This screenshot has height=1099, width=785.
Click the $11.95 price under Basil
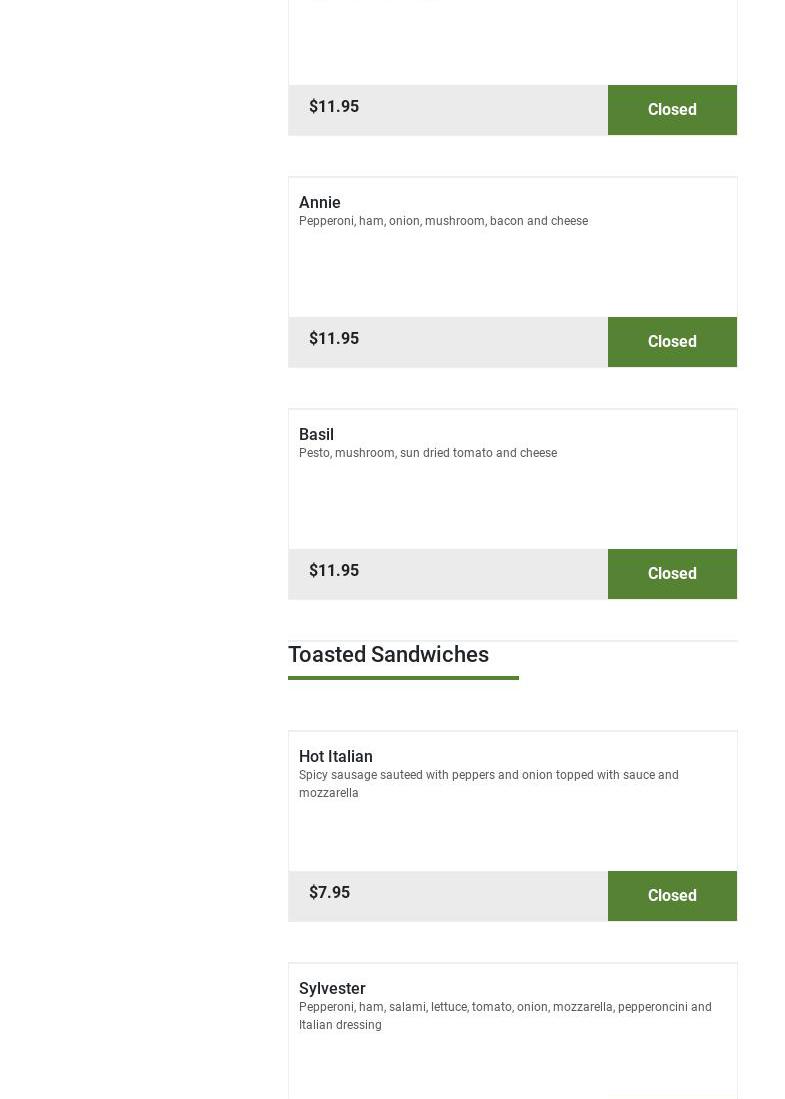334,570
